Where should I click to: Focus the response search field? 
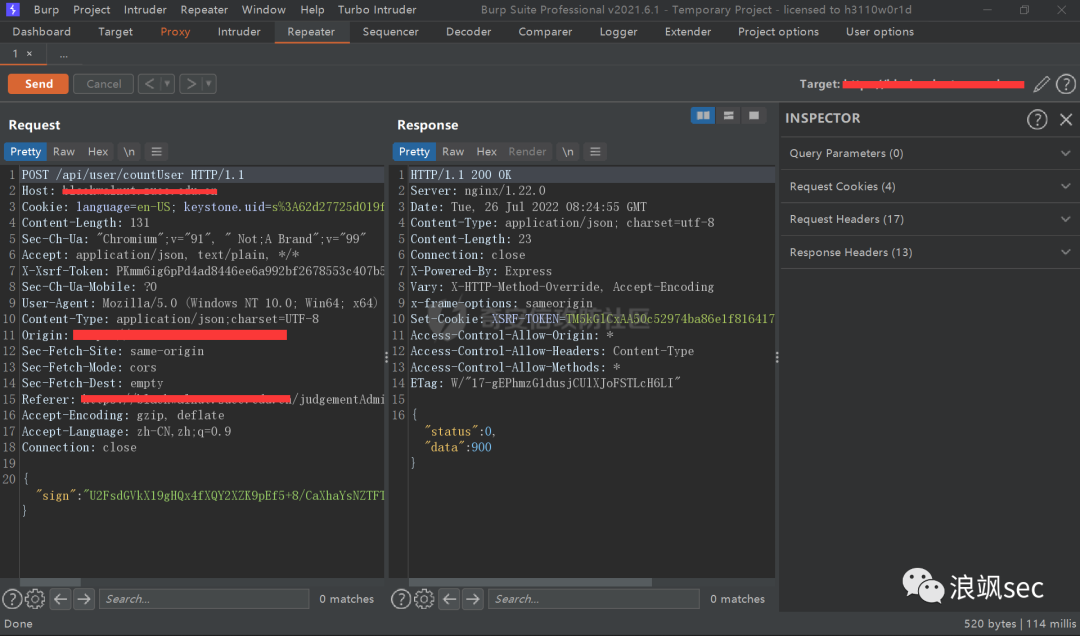click(x=594, y=599)
